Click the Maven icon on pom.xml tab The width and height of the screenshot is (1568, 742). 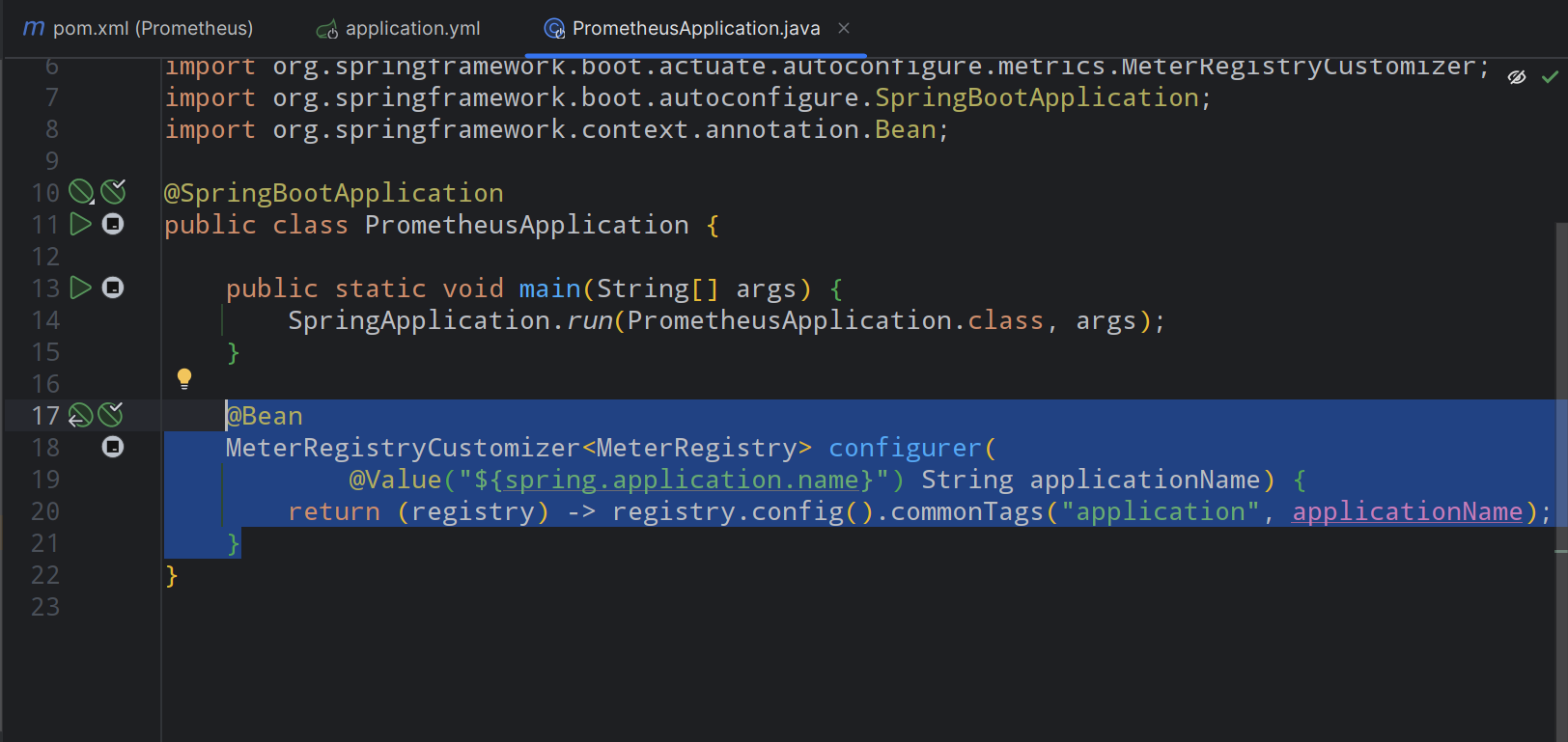tap(34, 28)
